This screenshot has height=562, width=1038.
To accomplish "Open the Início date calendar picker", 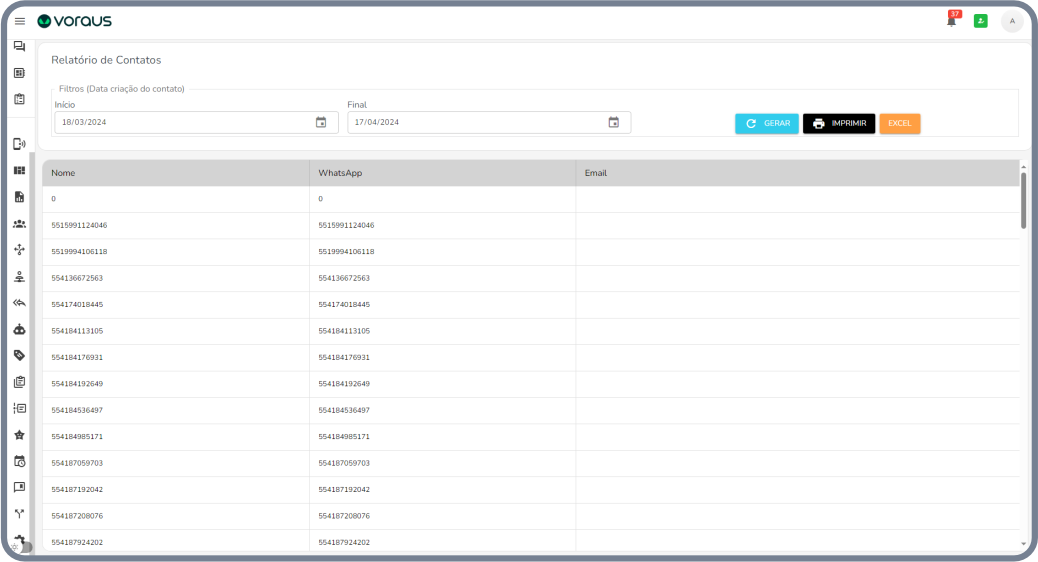I will [321, 123].
